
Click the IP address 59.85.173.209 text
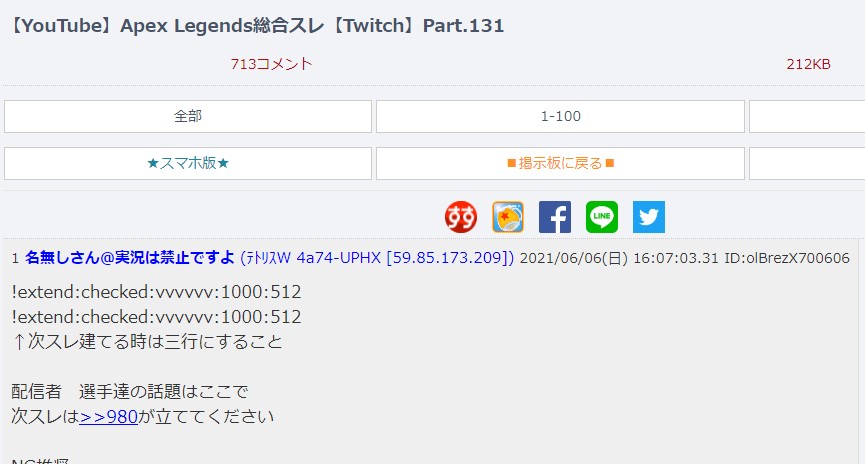[x=448, y=258]
